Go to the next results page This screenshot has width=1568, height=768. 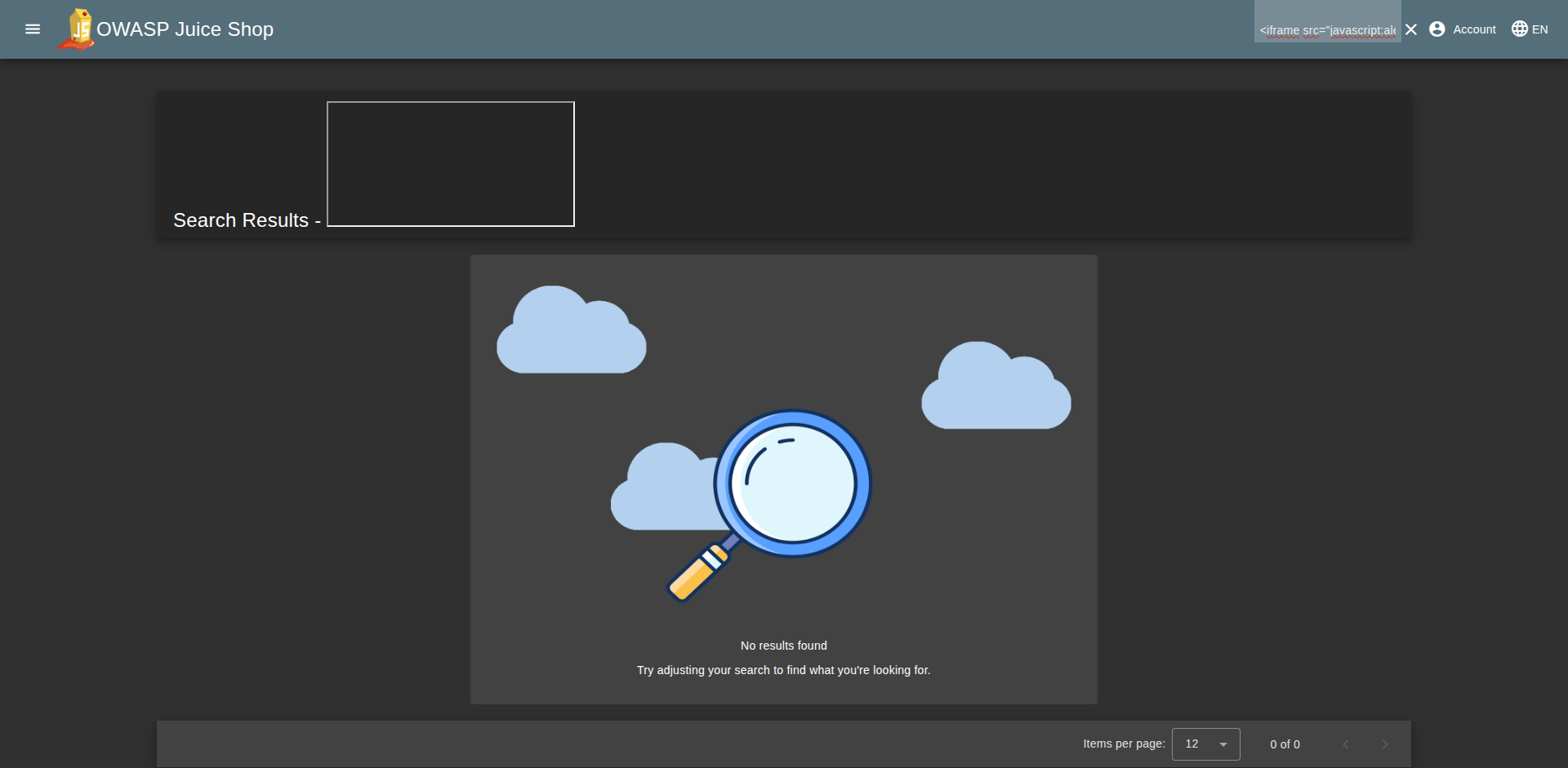coord(1385,744)
